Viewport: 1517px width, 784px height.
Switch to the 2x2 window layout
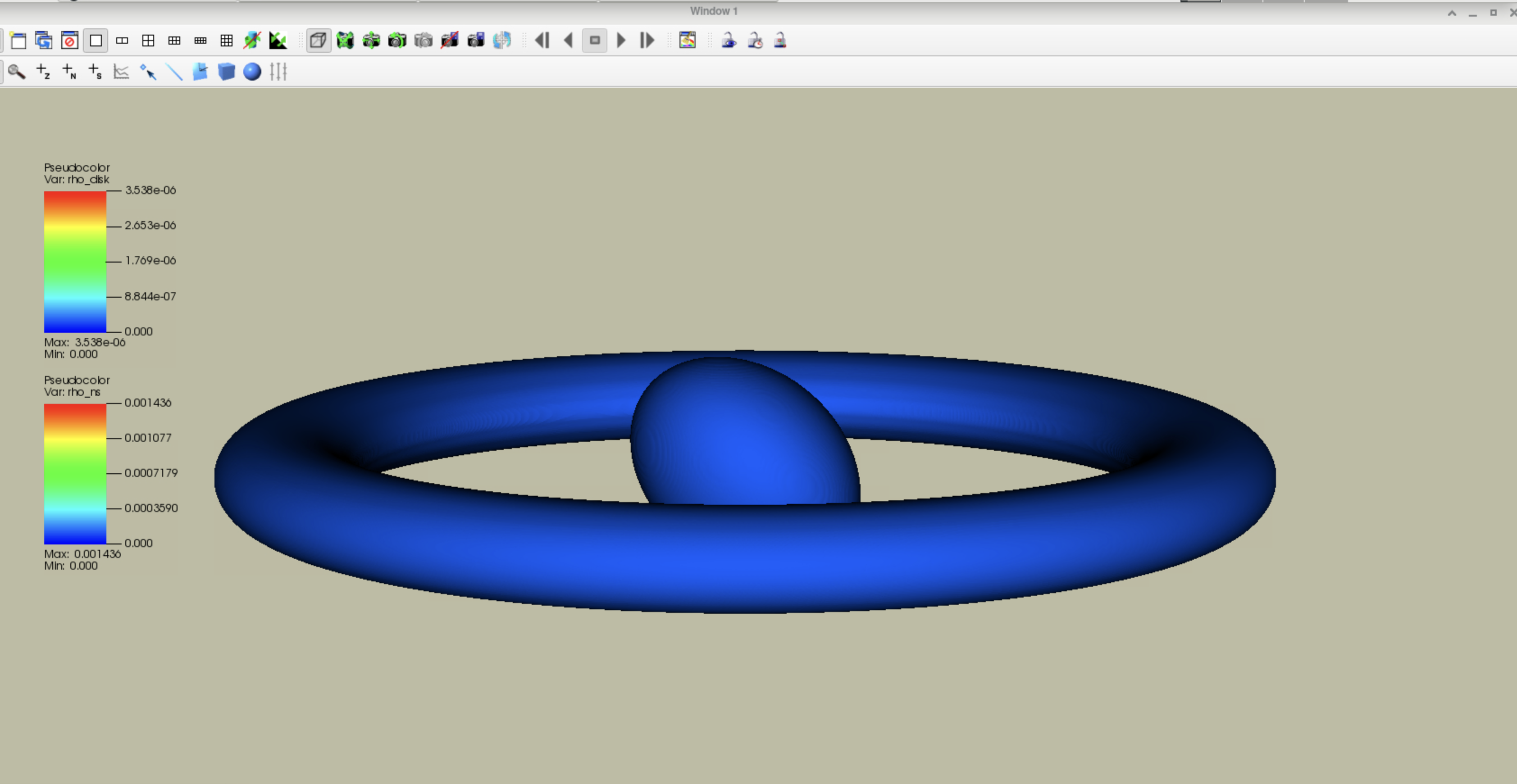(148, 41)
